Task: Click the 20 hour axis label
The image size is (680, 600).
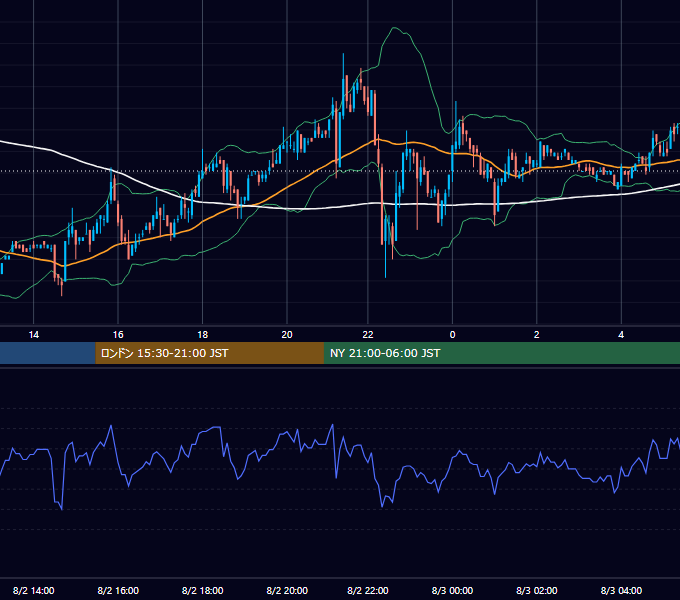Action: [287, 335]
